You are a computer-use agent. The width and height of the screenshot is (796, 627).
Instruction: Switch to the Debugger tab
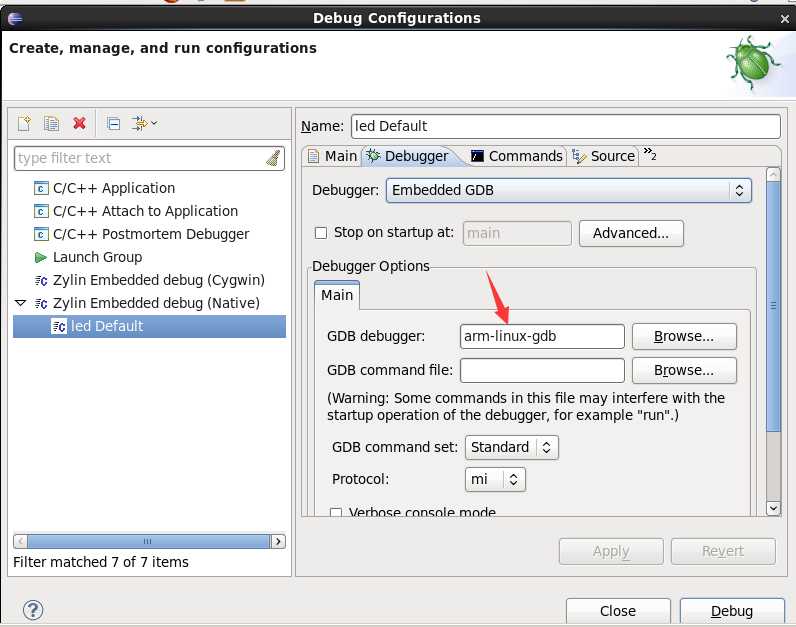pos(409,156)
